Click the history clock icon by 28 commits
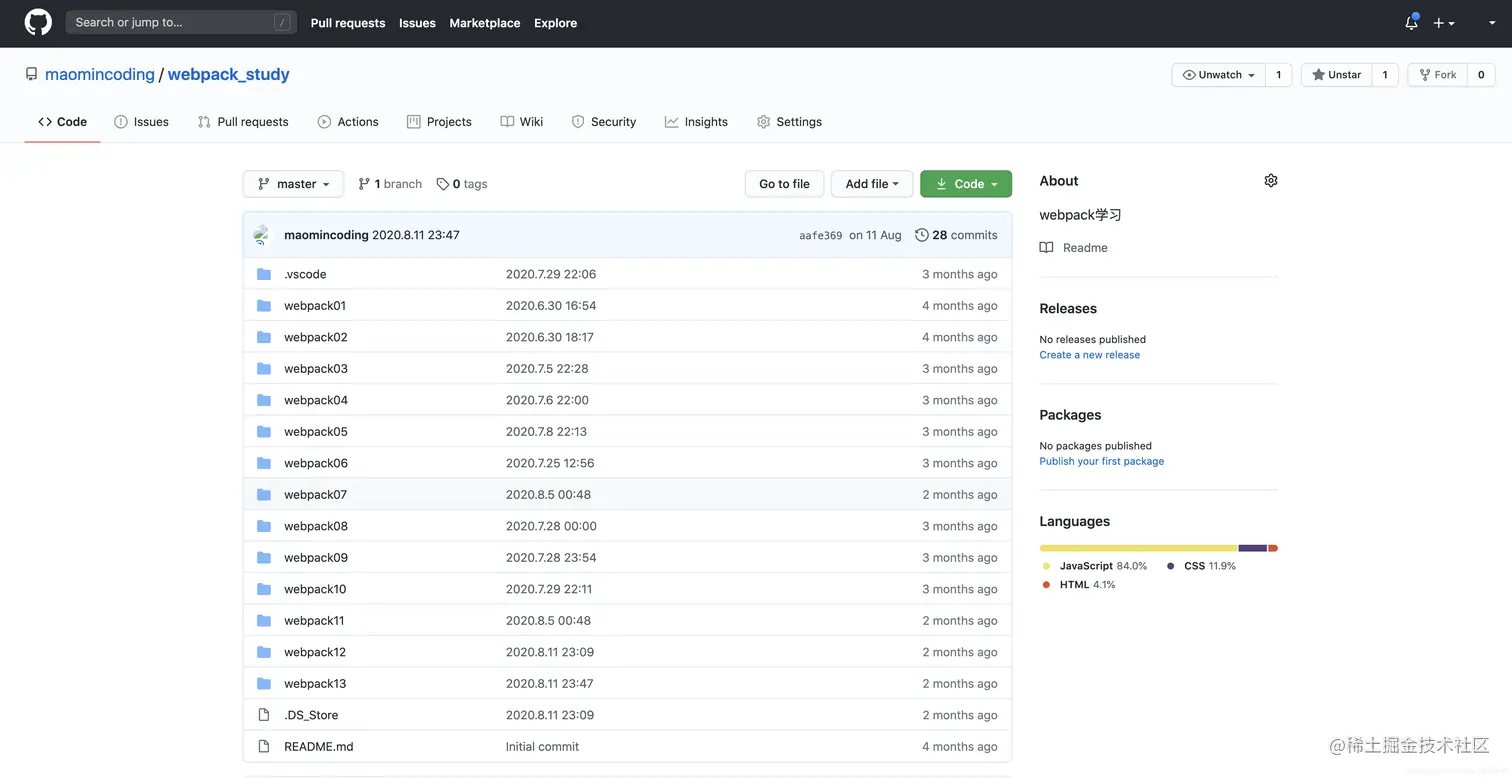Viewport: 1512px width, 778px height. tap(921, 235)
